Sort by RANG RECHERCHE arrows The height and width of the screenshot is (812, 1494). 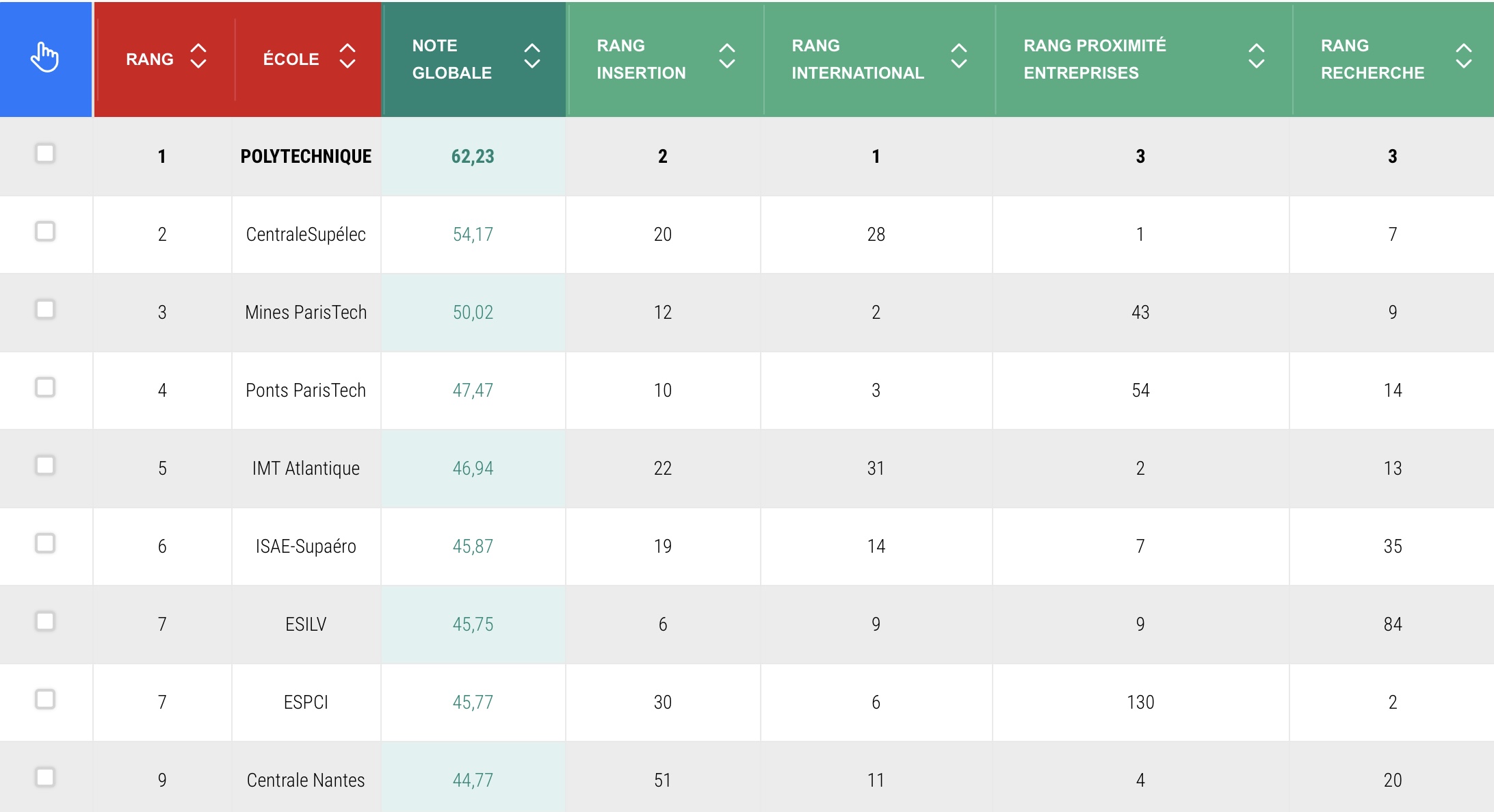(x=1463, y=57)
